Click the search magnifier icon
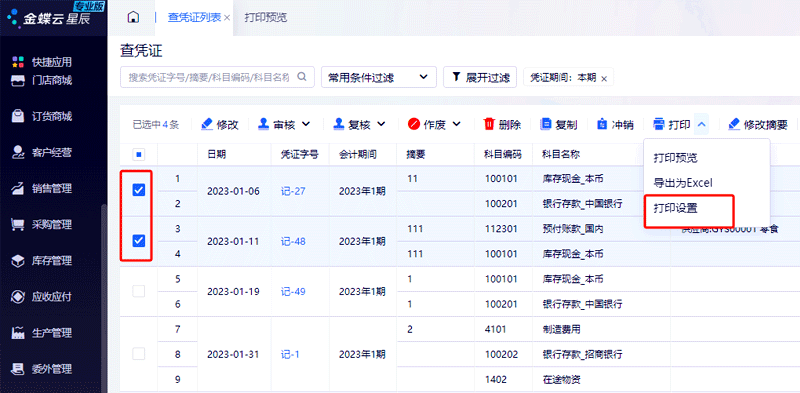 click(302, 77)
